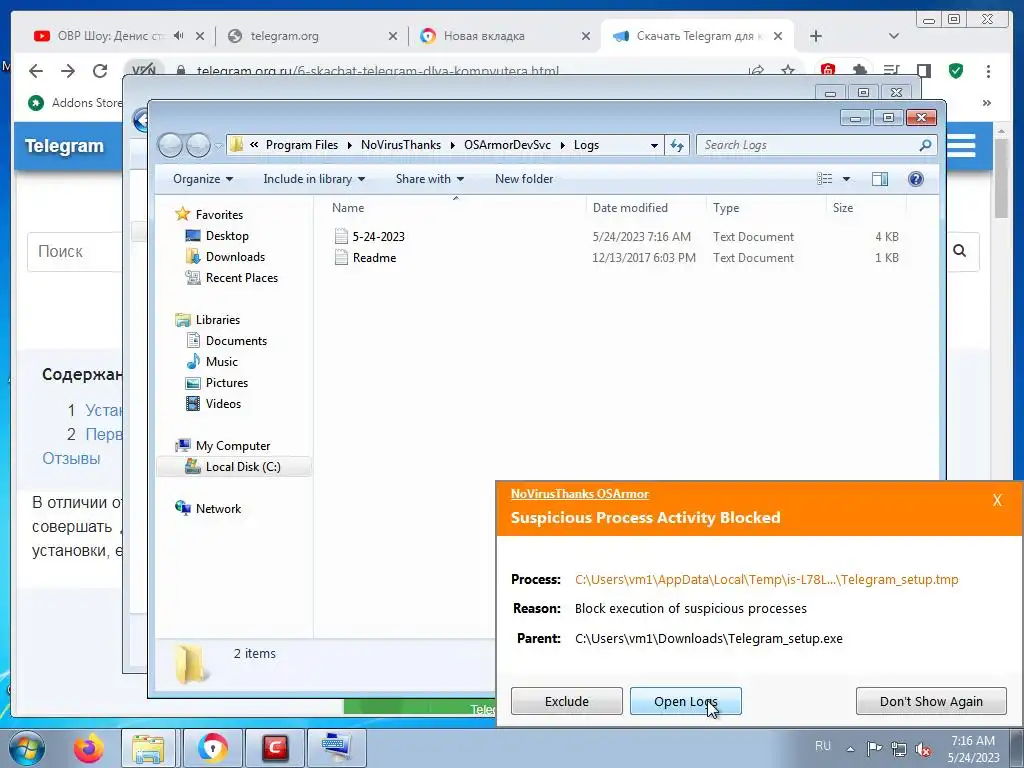Click arrow after OSArmorDevSvc in breadcrumb

pyautogui.click(x=562, y=145)
